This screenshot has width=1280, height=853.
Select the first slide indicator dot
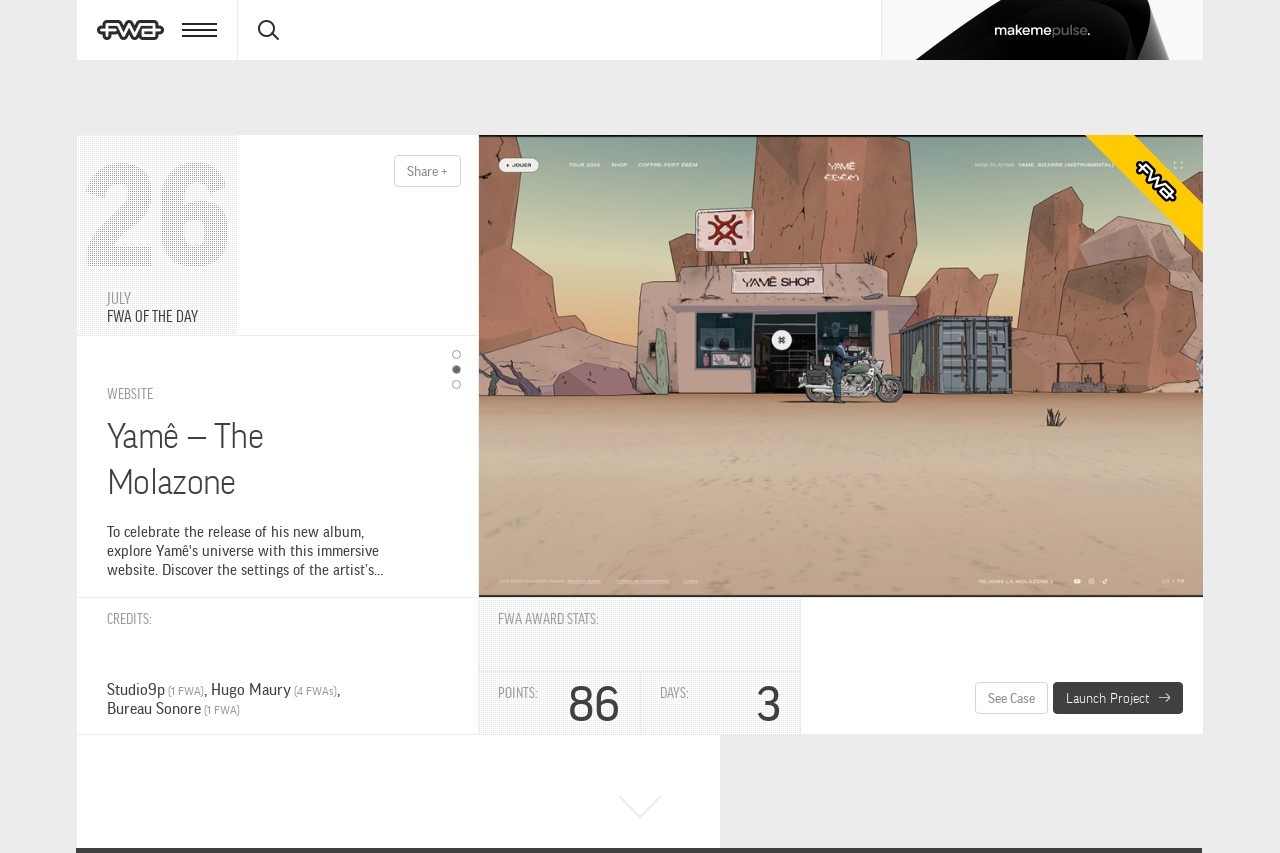pos(456,355)
